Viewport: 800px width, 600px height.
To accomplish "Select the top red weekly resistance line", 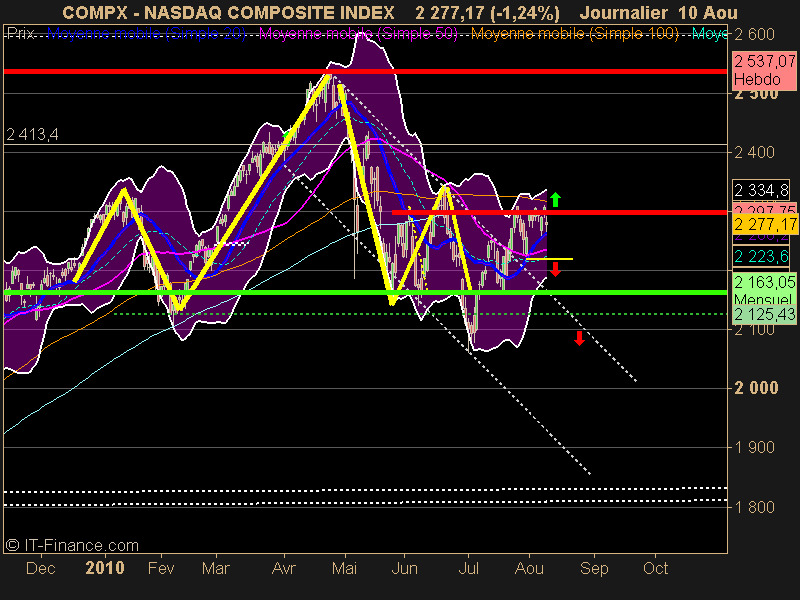I will pos(365,71).
